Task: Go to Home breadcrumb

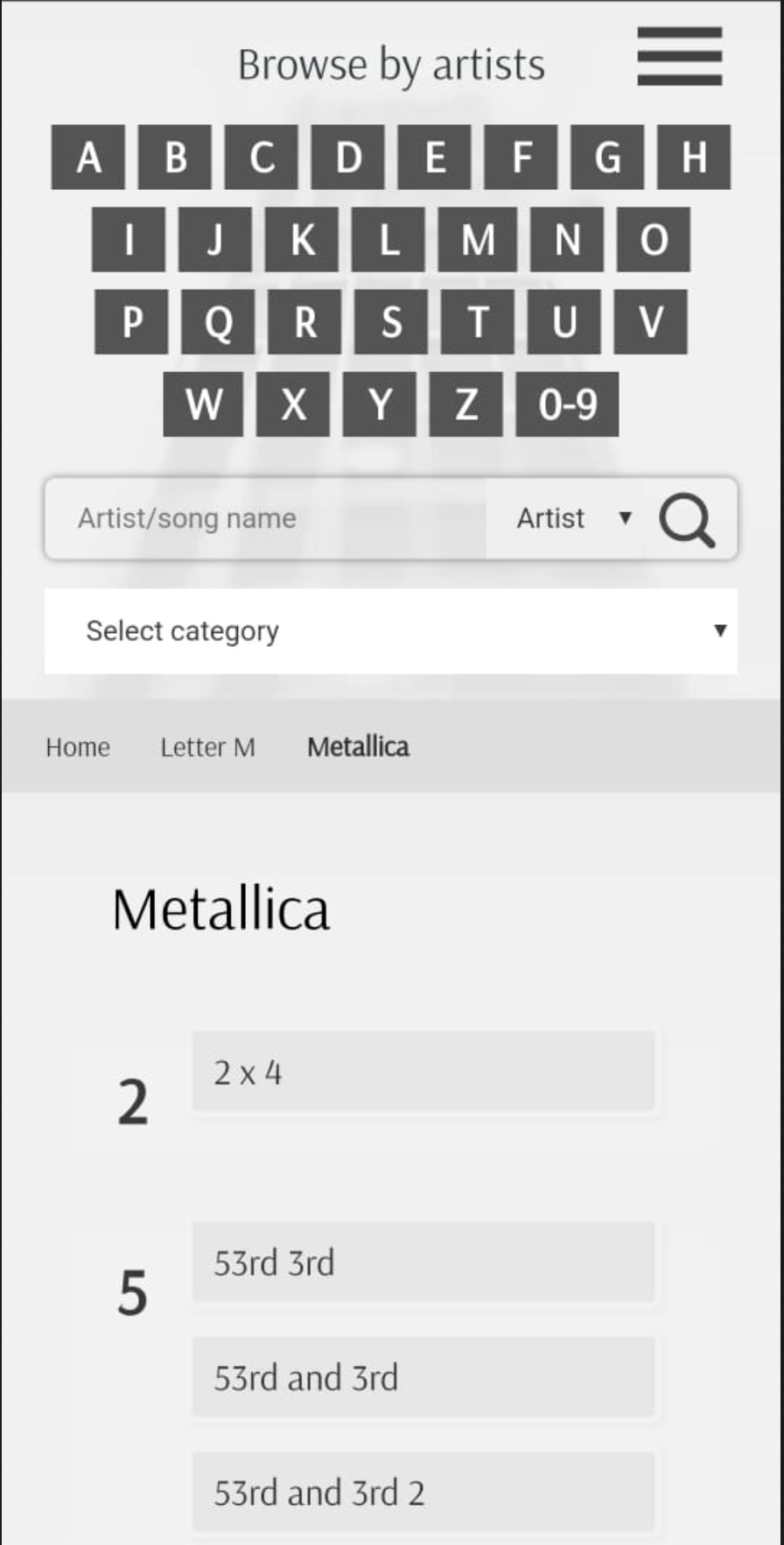Action: point(78,748)
